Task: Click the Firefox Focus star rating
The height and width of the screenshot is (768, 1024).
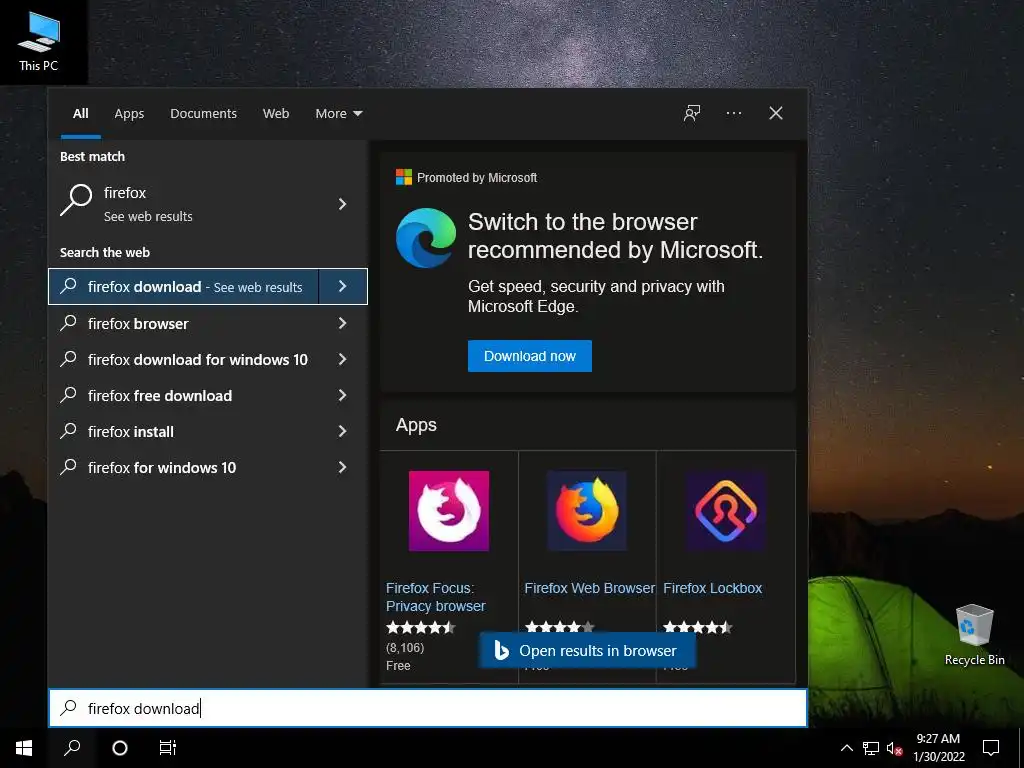Action: pos(421,628)
